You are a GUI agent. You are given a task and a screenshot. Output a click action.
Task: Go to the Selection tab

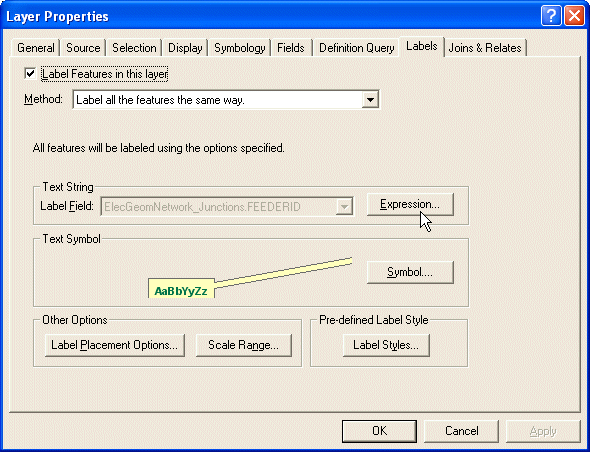click(134, 48)
